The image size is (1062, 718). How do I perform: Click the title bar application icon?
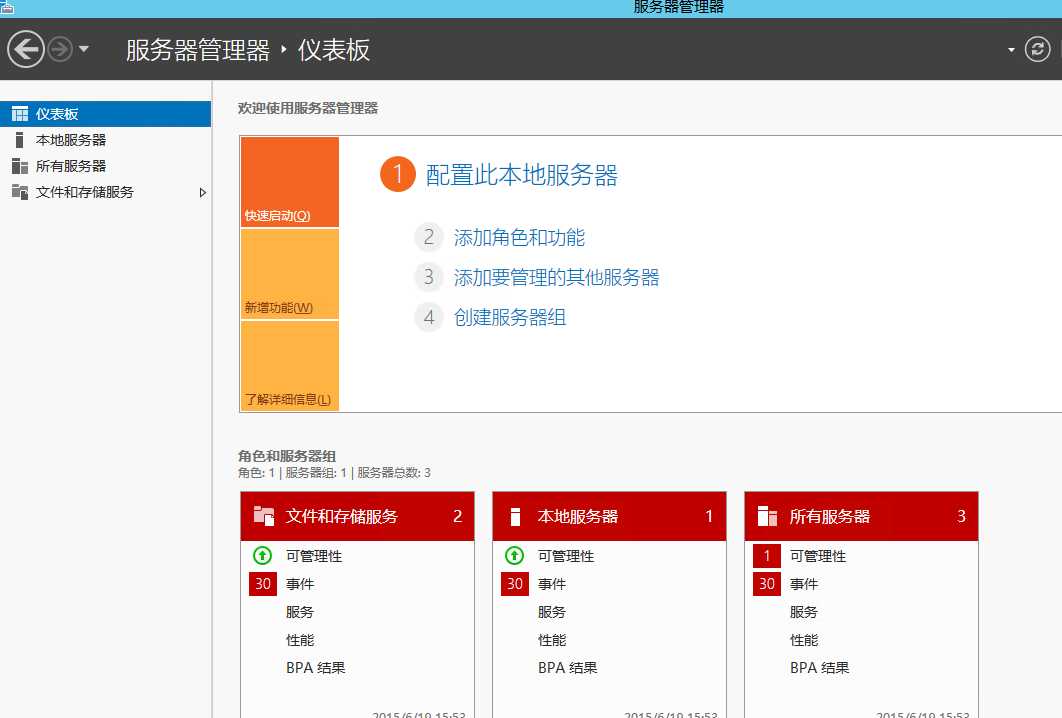tap(7, 7)
